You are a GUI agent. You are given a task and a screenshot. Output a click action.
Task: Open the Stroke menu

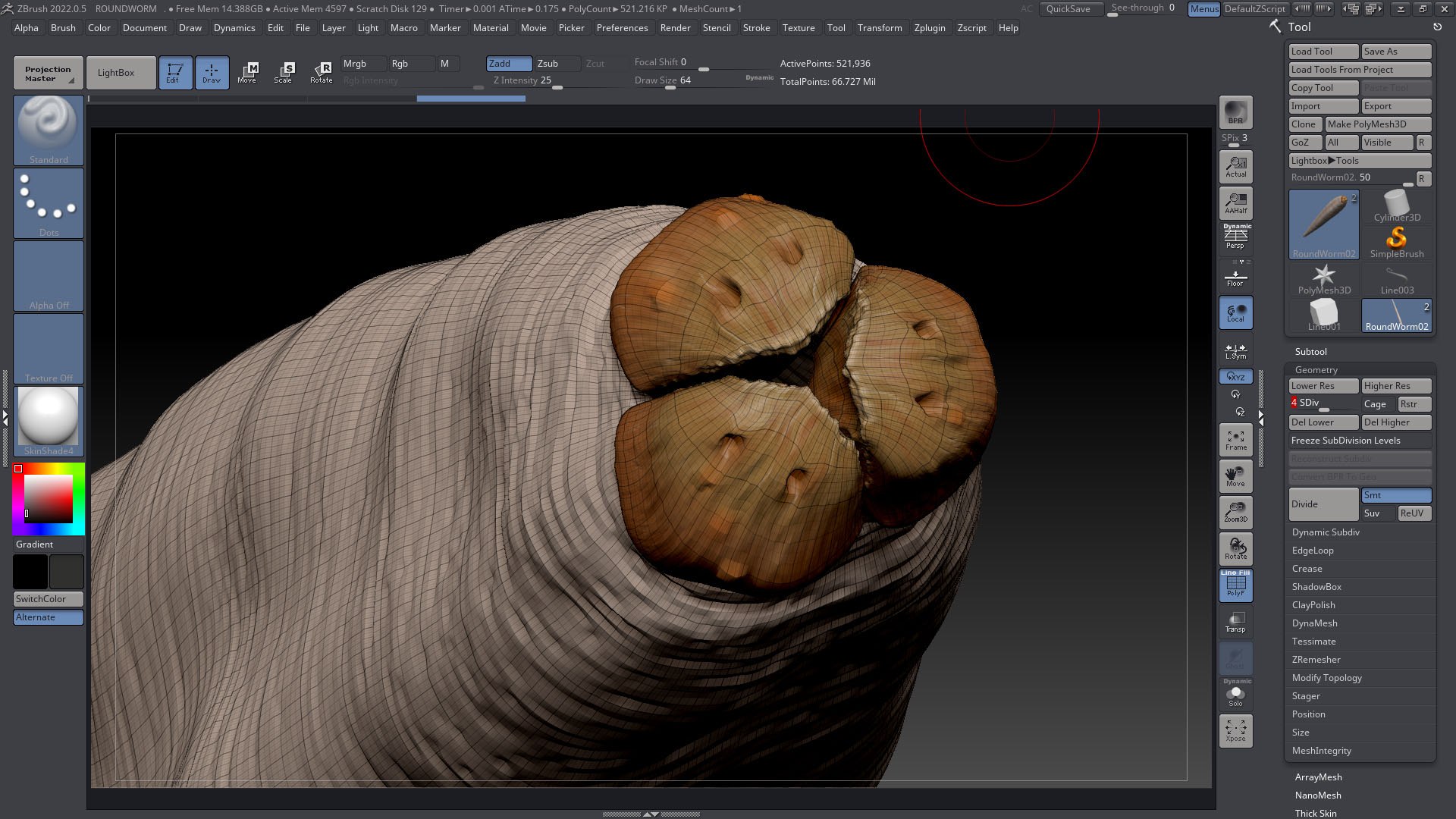[x=756, y=28]
